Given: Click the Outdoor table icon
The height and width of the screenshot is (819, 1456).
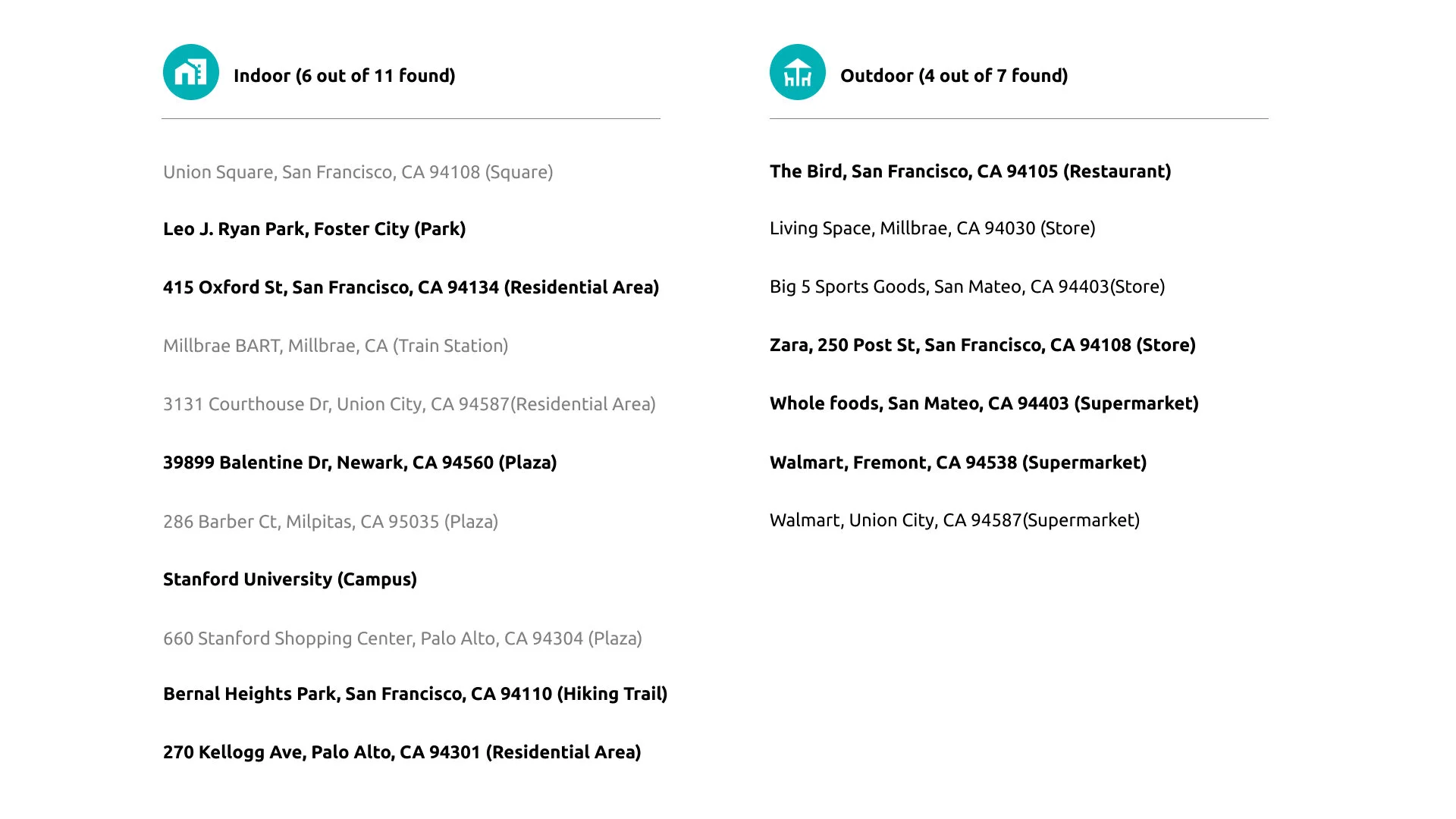Looking at the screenshot, I should coord(798,72).
